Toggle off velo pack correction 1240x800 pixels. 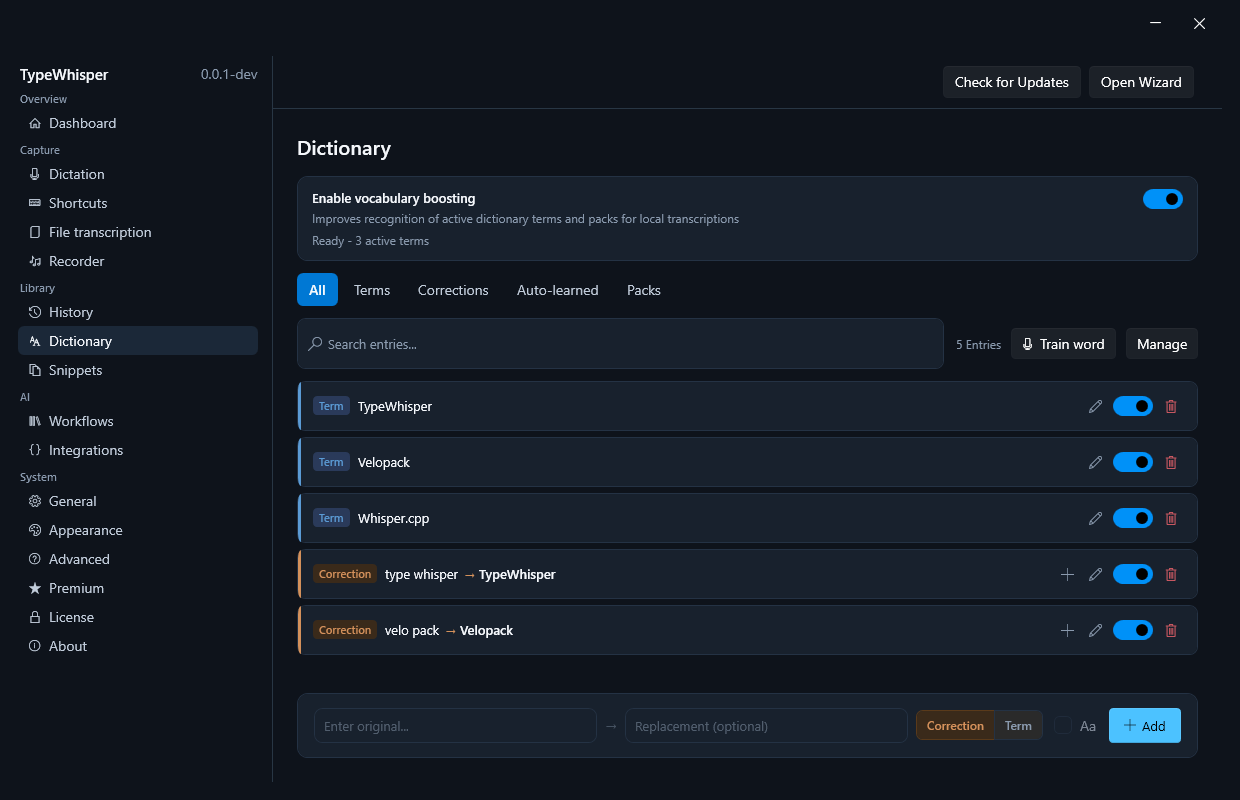point(1133,630)
